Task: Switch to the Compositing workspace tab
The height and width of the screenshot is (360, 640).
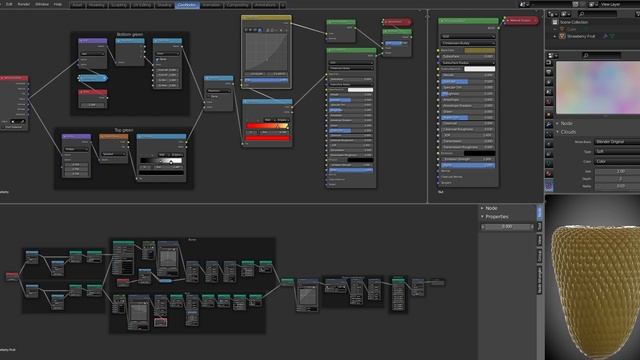Action: 237,5
